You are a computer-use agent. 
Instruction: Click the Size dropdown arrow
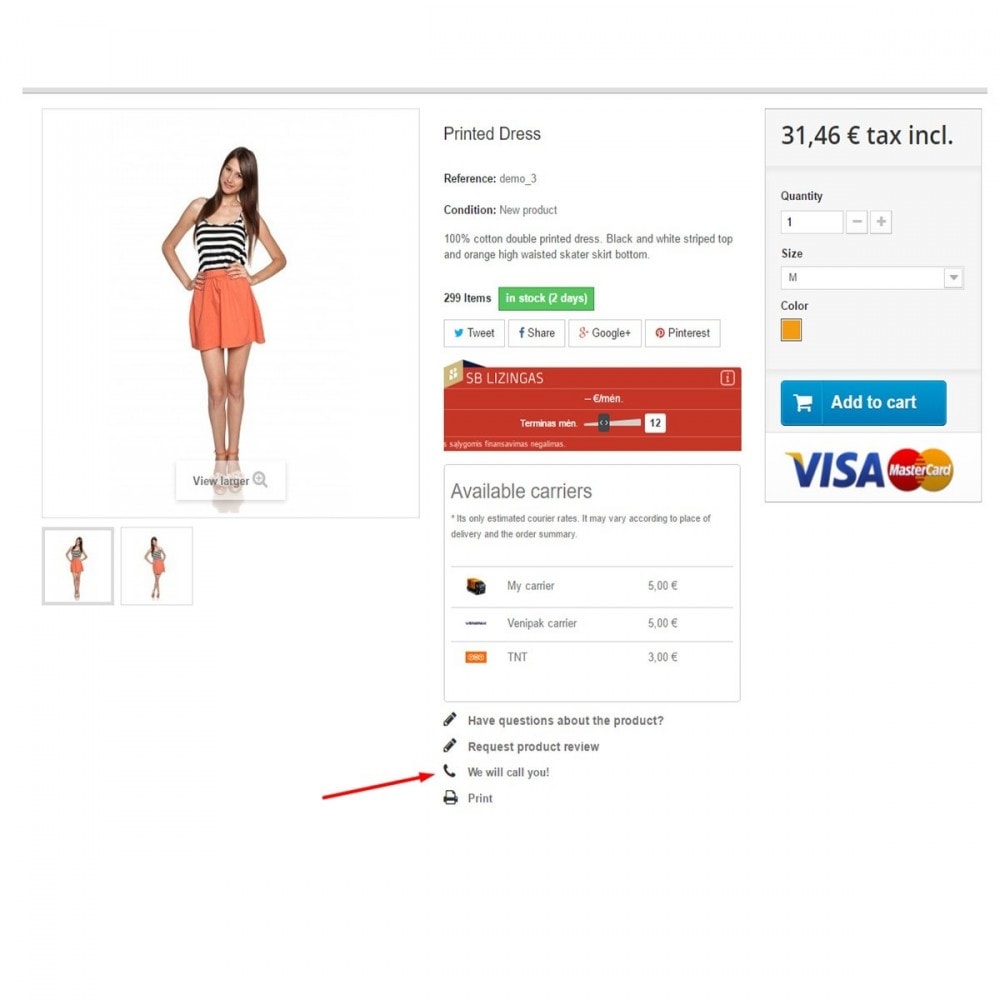953,277
